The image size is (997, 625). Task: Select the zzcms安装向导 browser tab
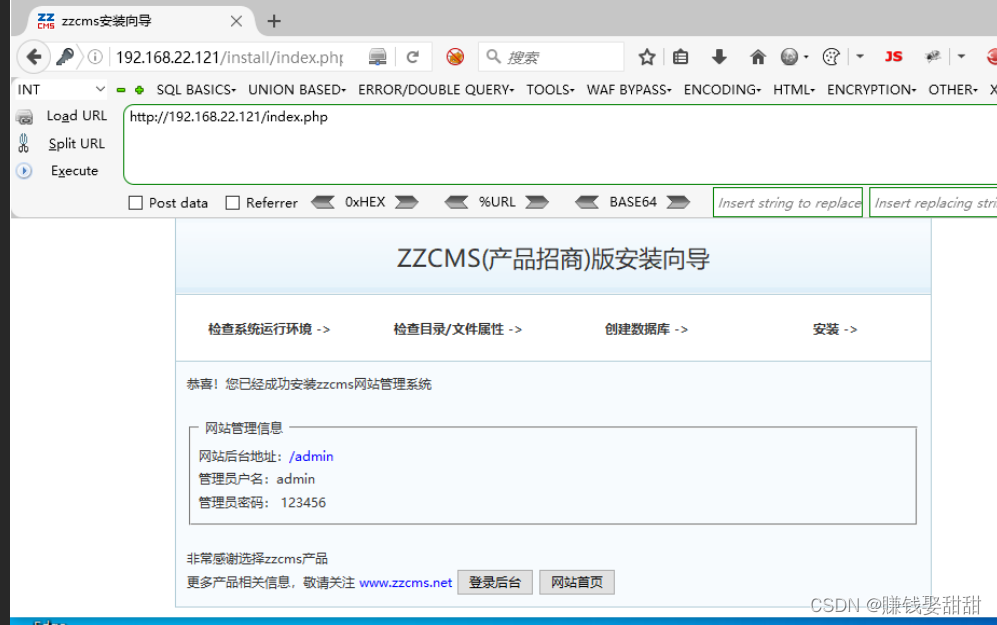(139, 21)
